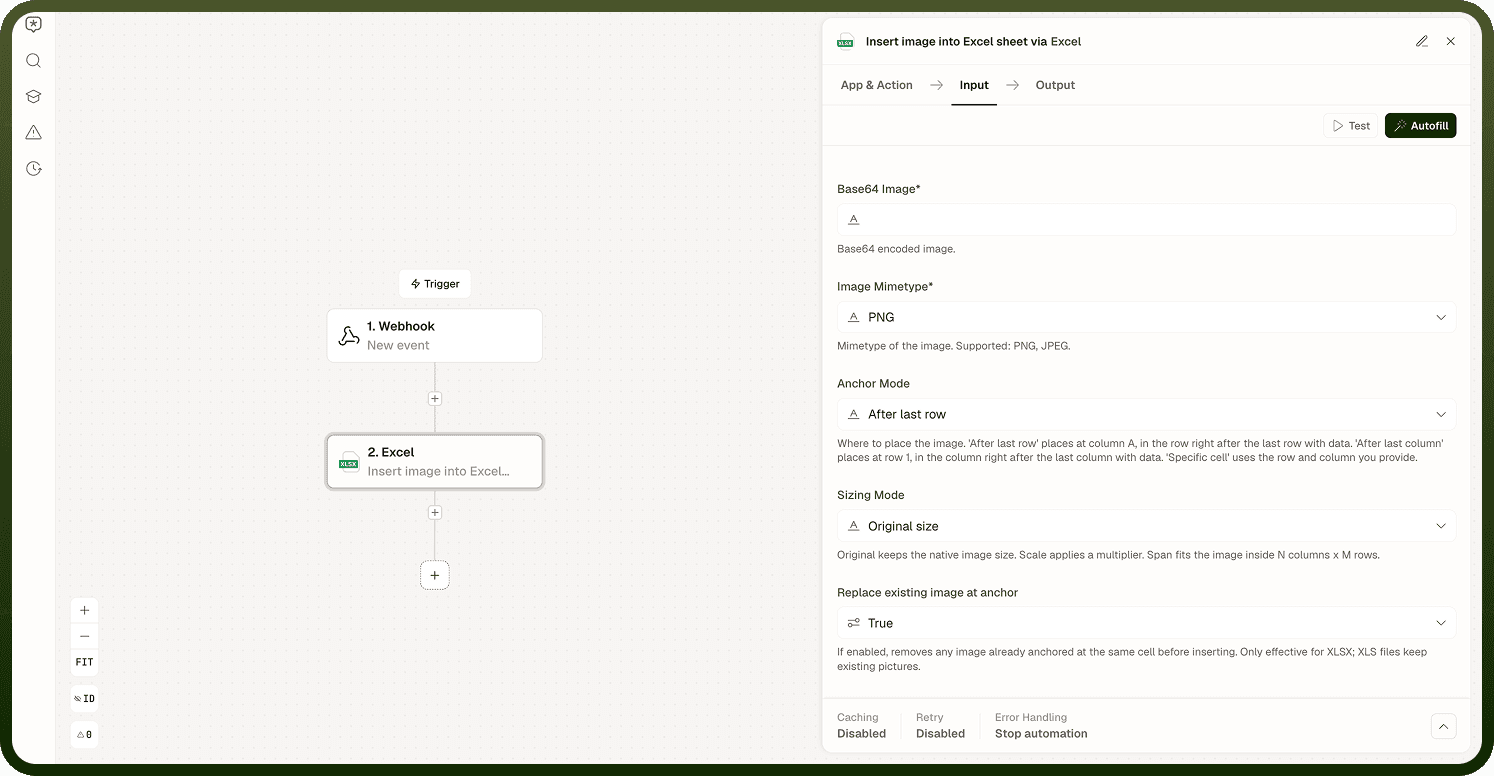Click the toggle-type icon beside True
This screenshot has width=1494, height=776.
[x=854, y=623]
